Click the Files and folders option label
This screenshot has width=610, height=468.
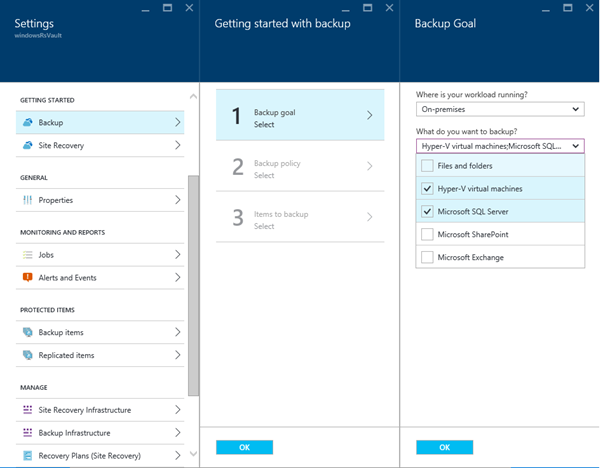465,166
